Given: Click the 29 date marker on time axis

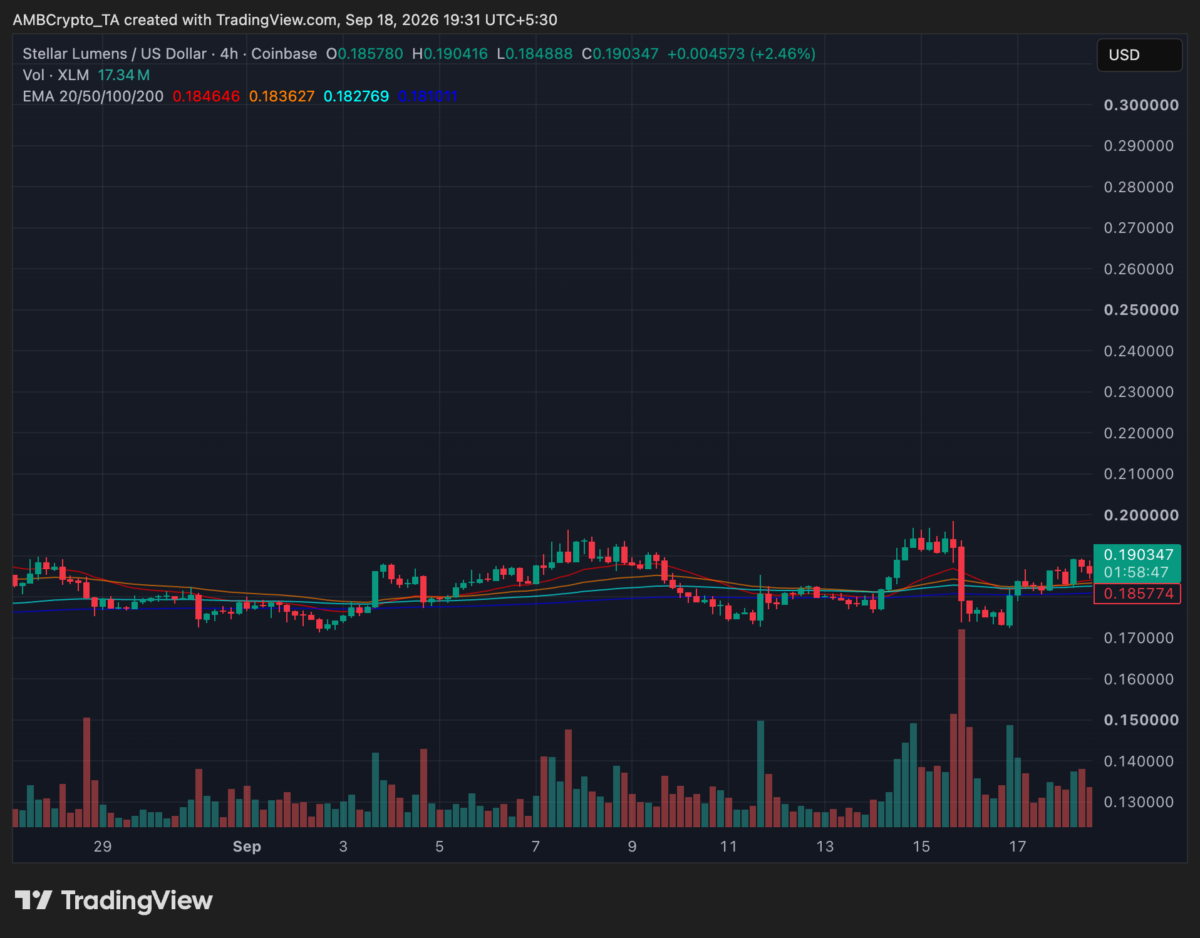Looking at the screenshot, I should (101, 846).
